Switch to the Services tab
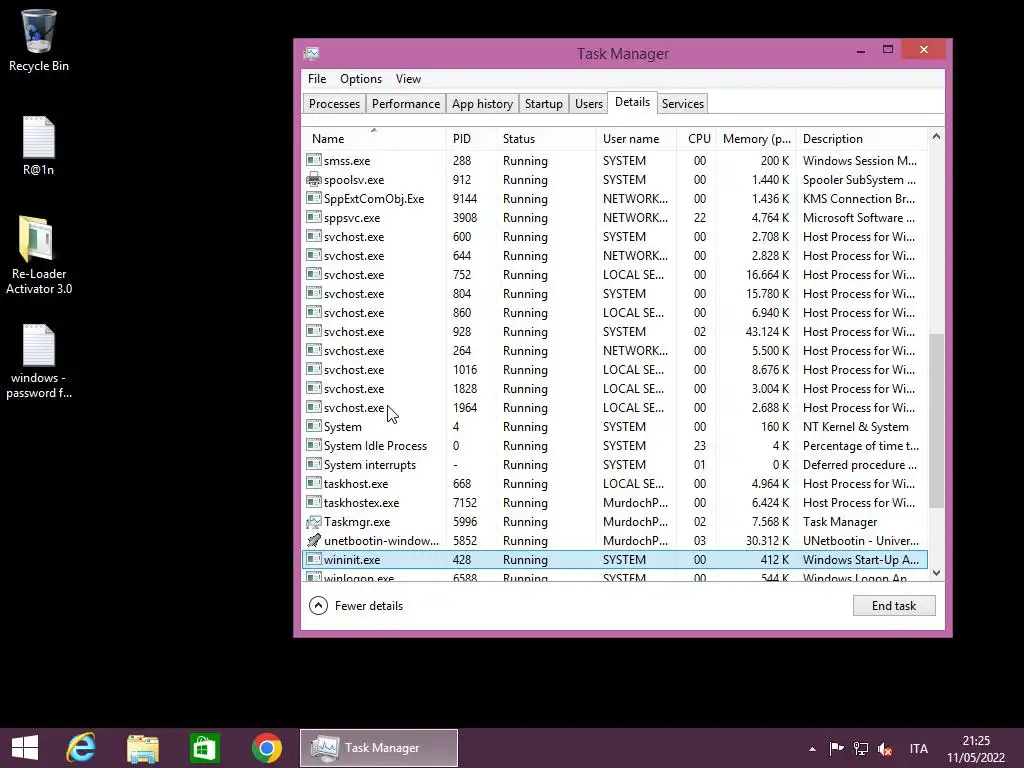Viewport: 1024px width, 768px height. (682, 104)
